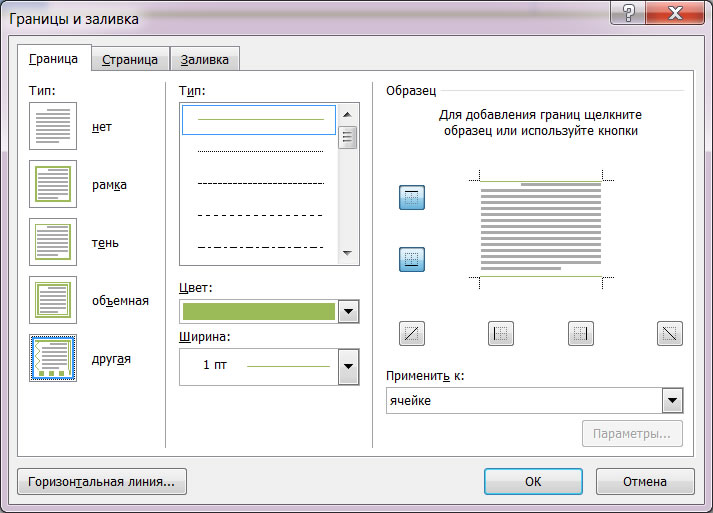Select the 'Граница' tab
The width and height of the screenshot is (713, 513).
54,59
